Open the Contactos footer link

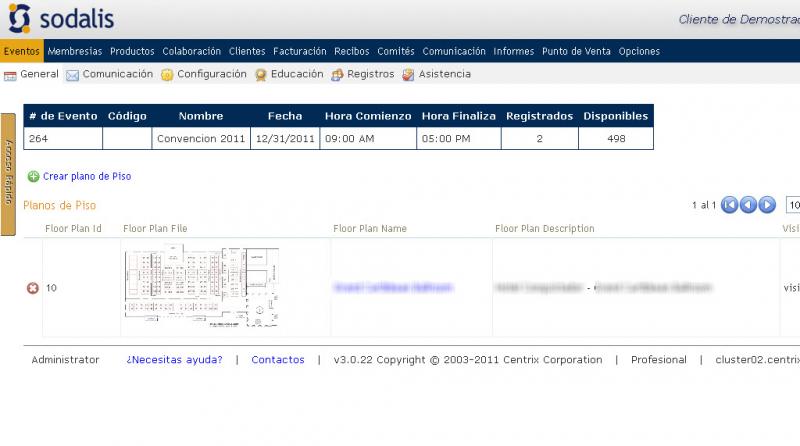[277, 359]
